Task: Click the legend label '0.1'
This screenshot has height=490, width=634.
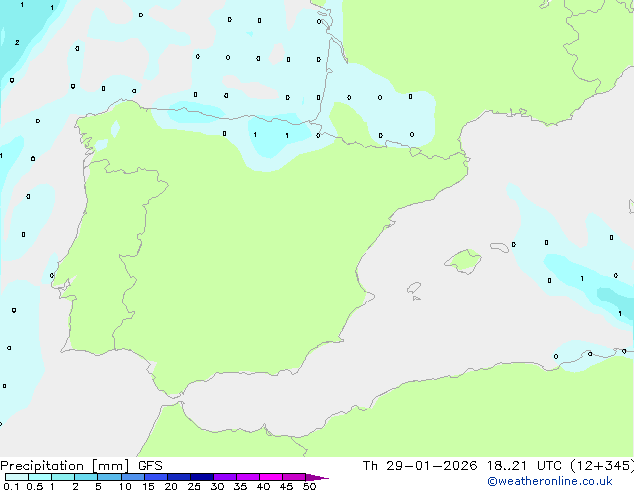Action: coord(11,486)
